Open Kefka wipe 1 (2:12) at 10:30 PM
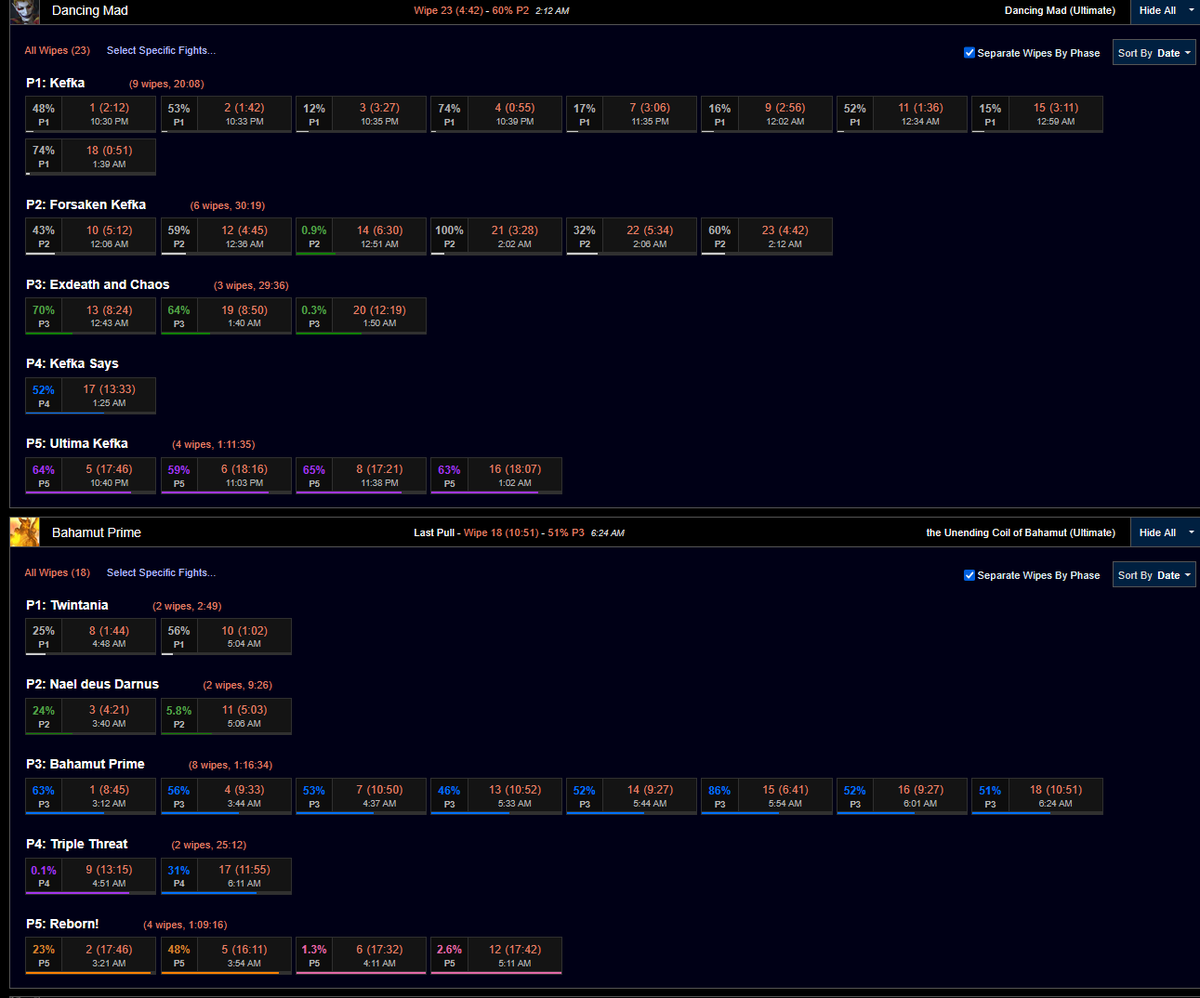This screenshot has width=1200, height=998. pos(91,114)
